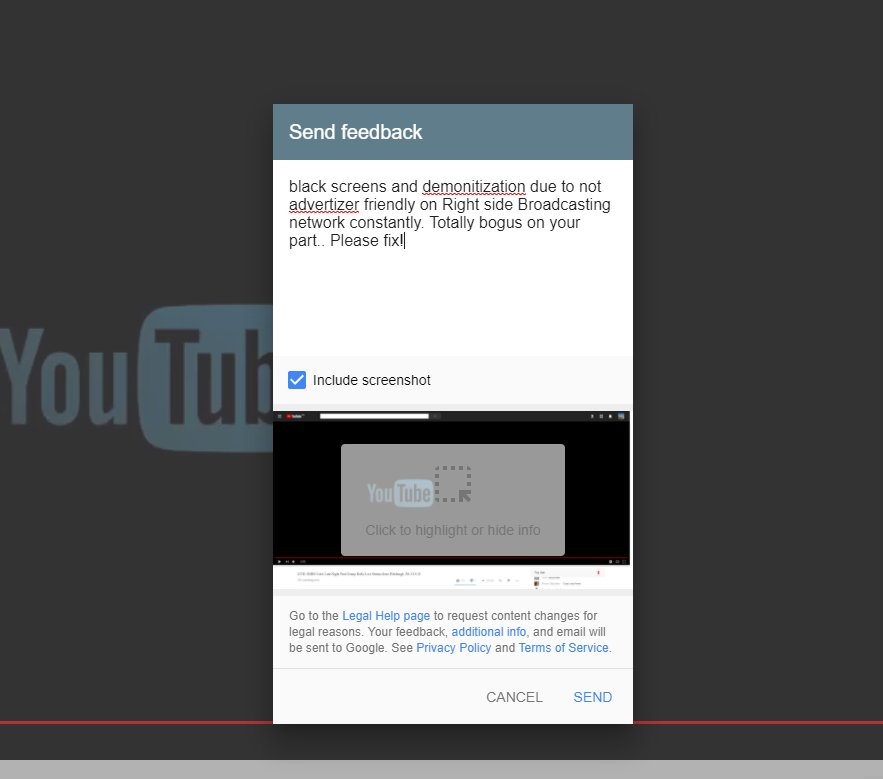
Task: Click the CANCEL button
Action: click(x=514, y=697)
